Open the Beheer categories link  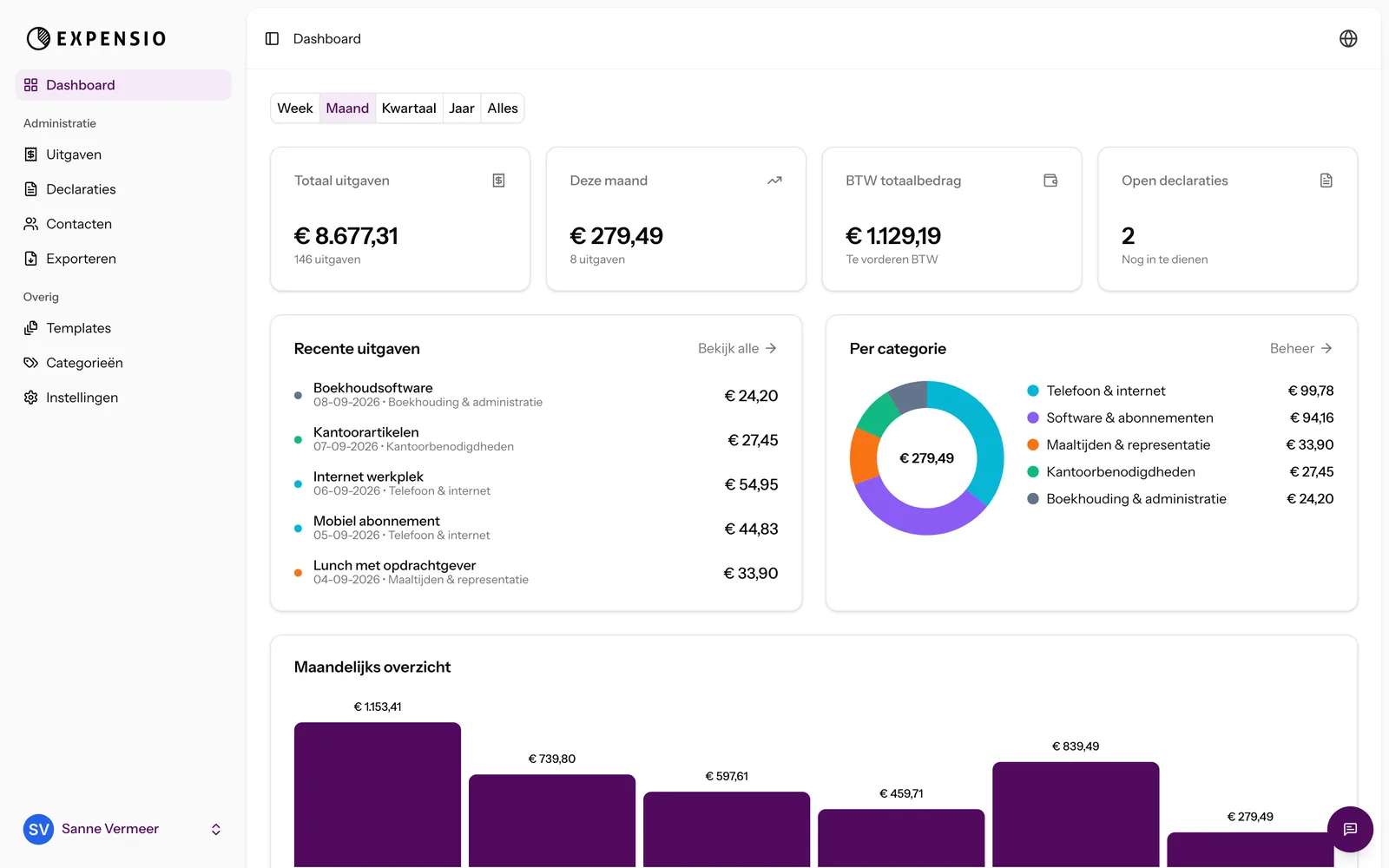pos(1301,349)
